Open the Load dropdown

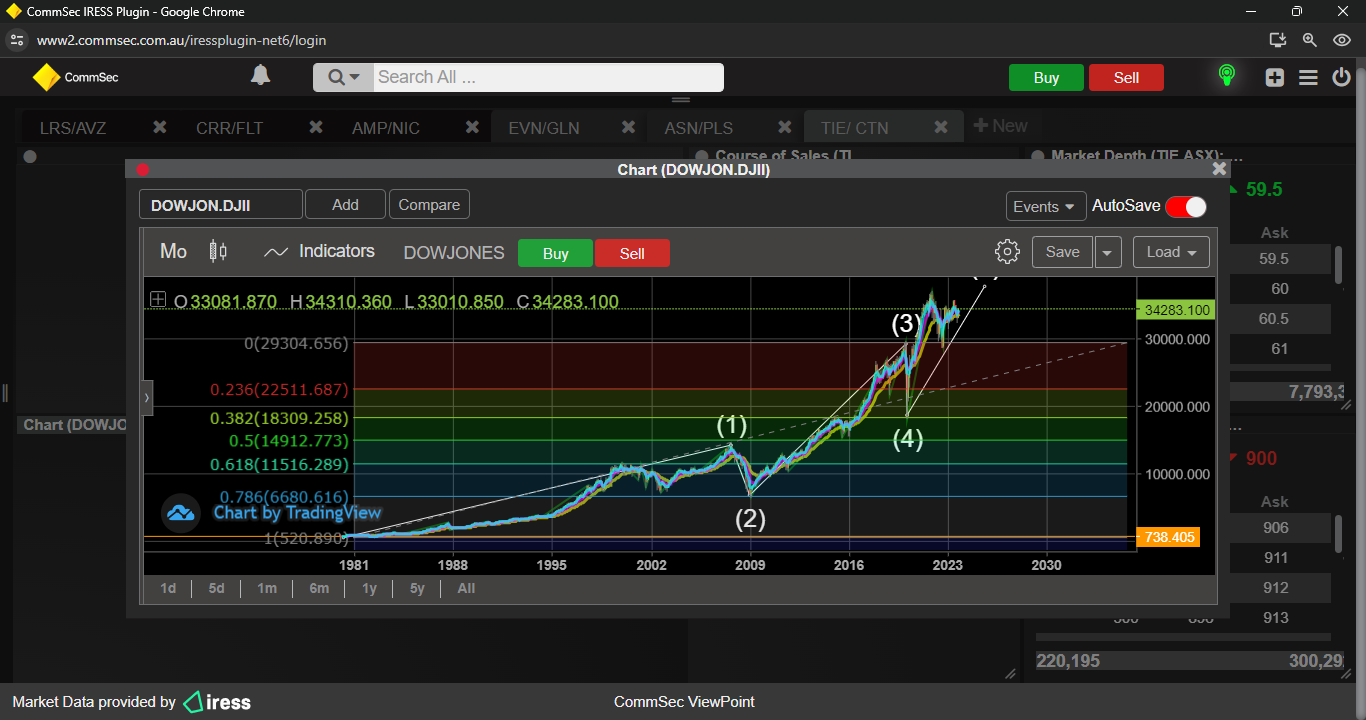(x=1171, y=252)
